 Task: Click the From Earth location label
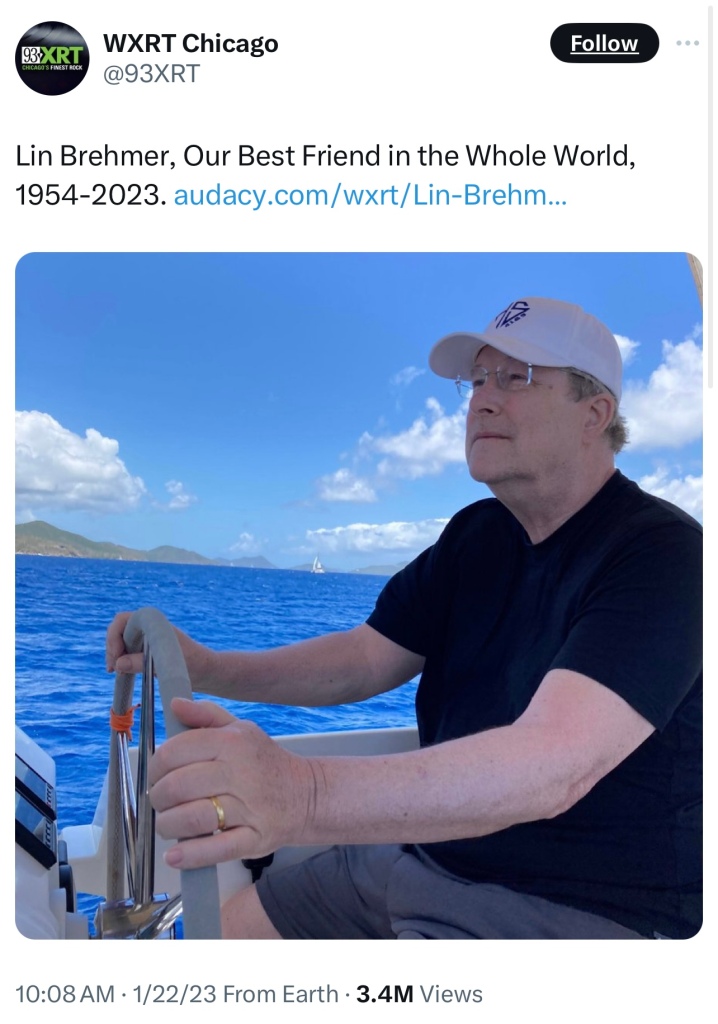click(280, 994)
